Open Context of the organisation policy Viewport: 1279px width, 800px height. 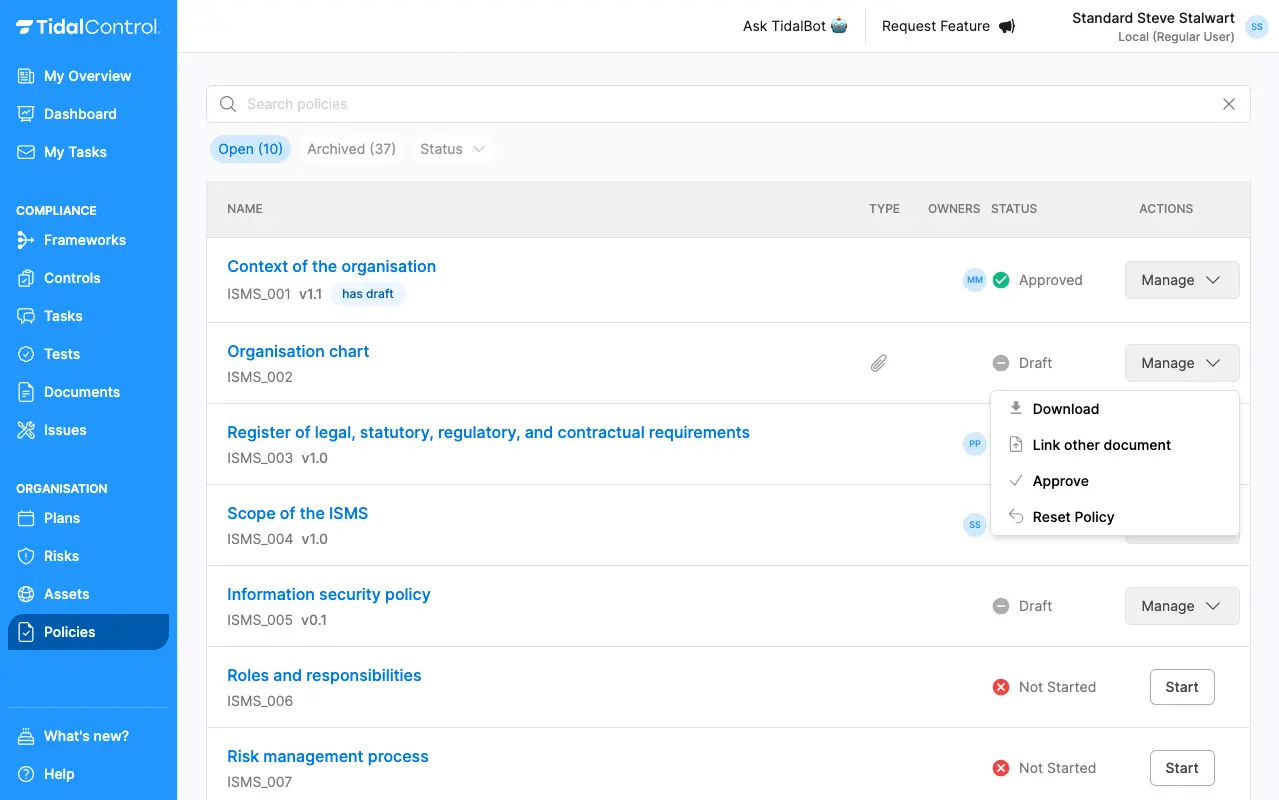coord(331,266)
